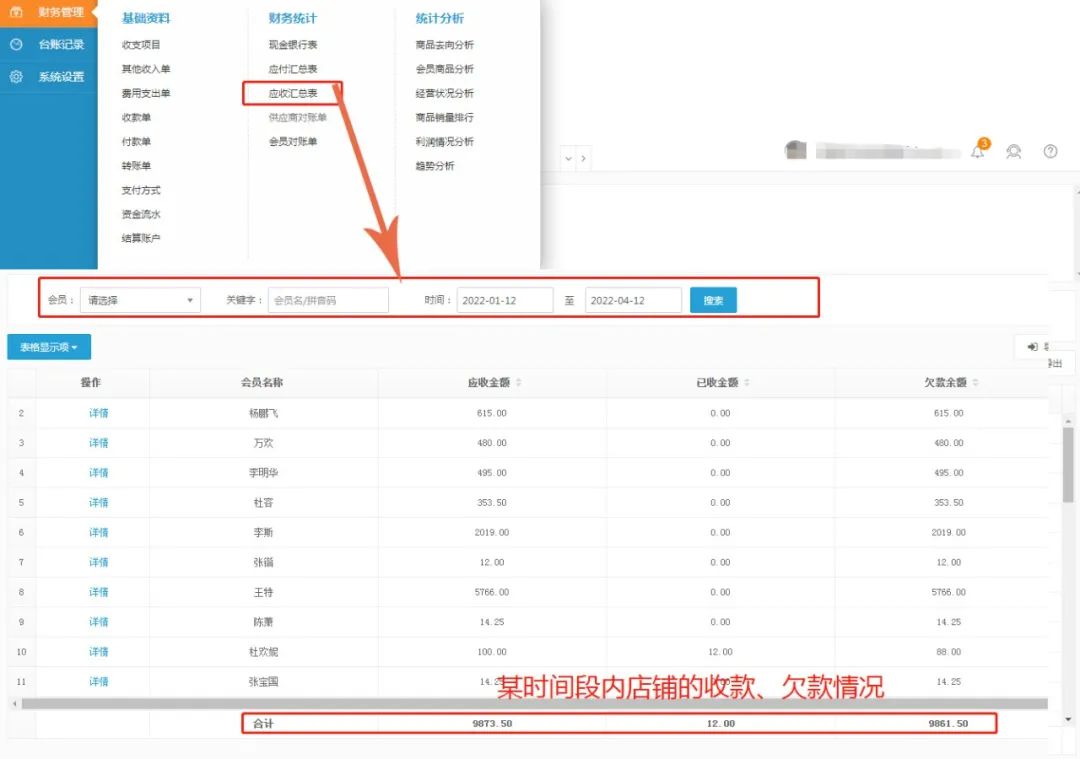Sort by 欠款余额 column sort icon
1080x759 pixels.
(x=975, y=383)
